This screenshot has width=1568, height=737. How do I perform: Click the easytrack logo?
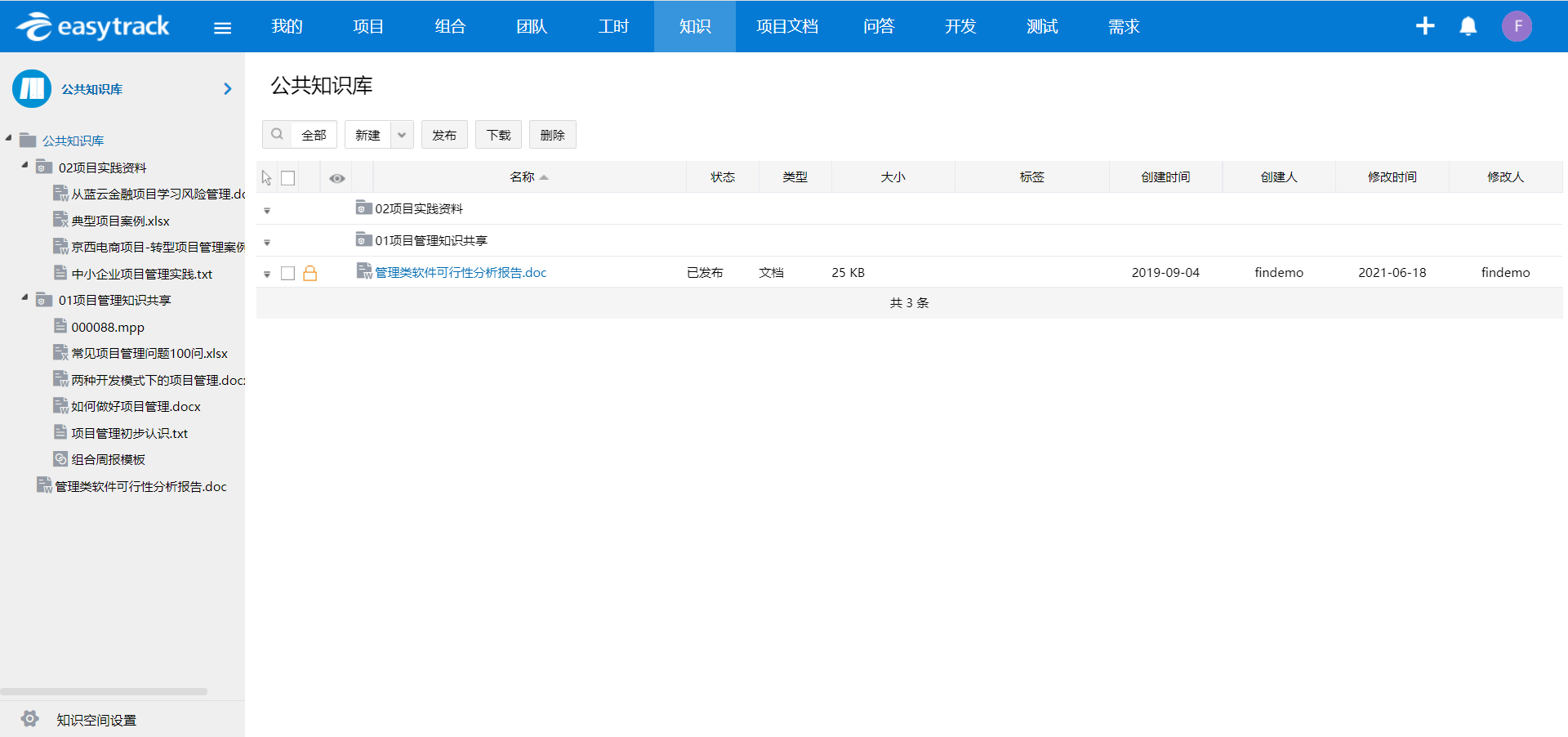point(92,26)
